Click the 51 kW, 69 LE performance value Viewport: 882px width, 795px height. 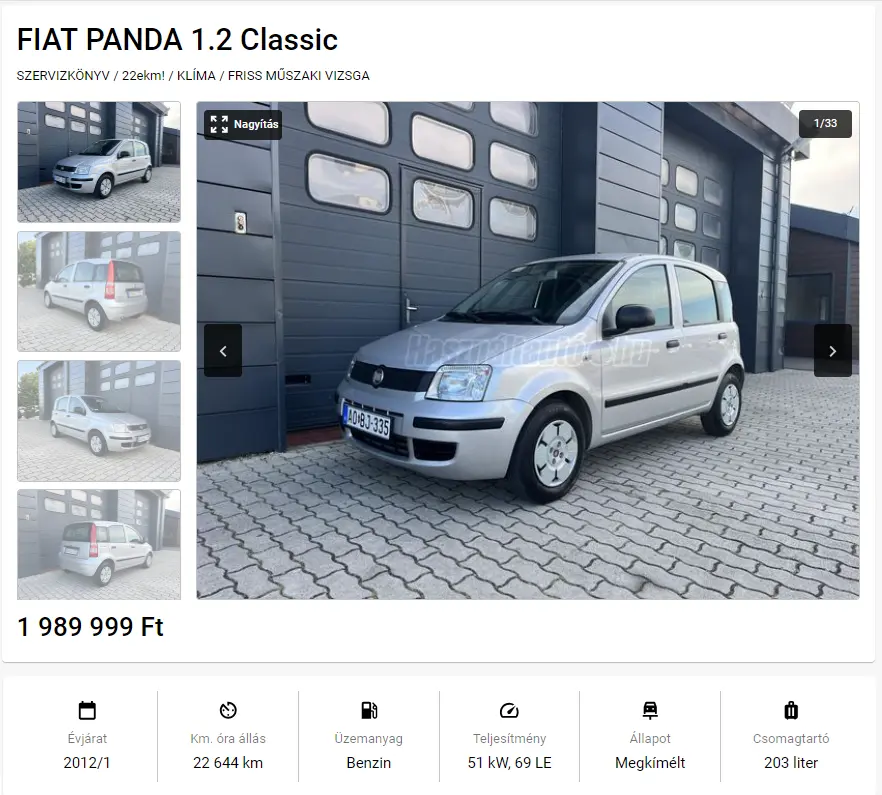point(509,763)
